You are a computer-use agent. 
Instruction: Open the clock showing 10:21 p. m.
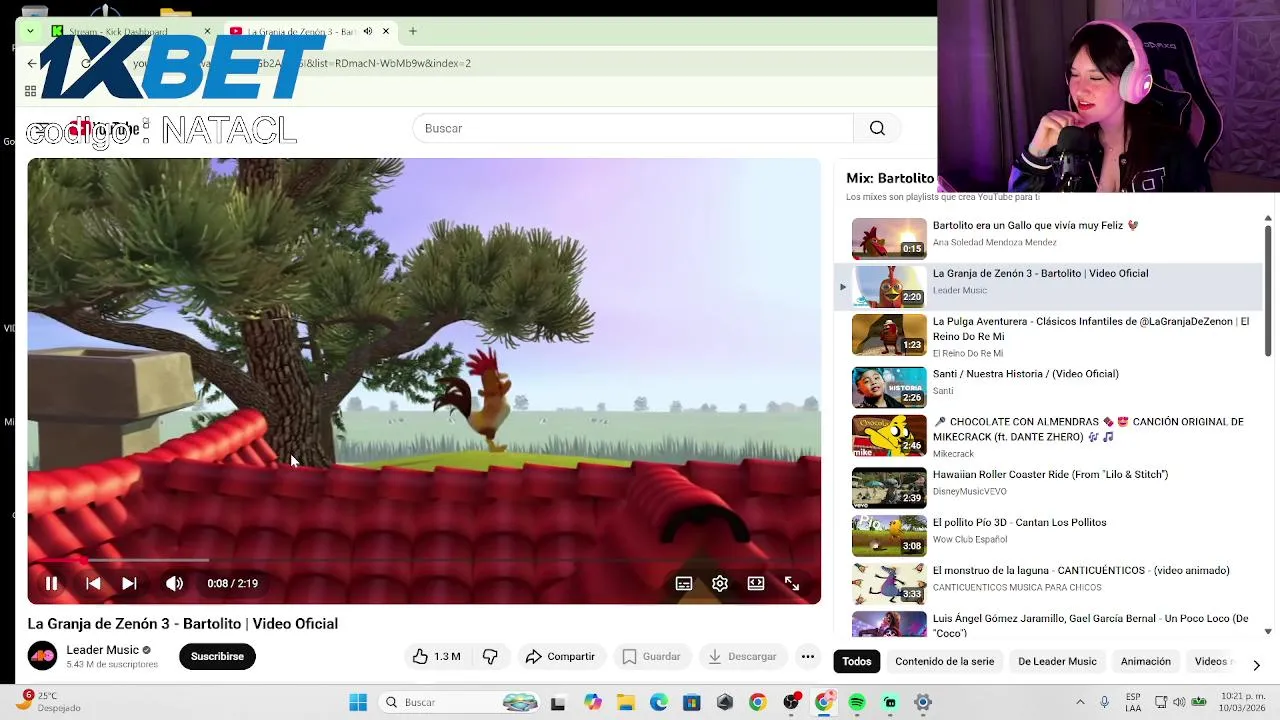(1244, 702)
